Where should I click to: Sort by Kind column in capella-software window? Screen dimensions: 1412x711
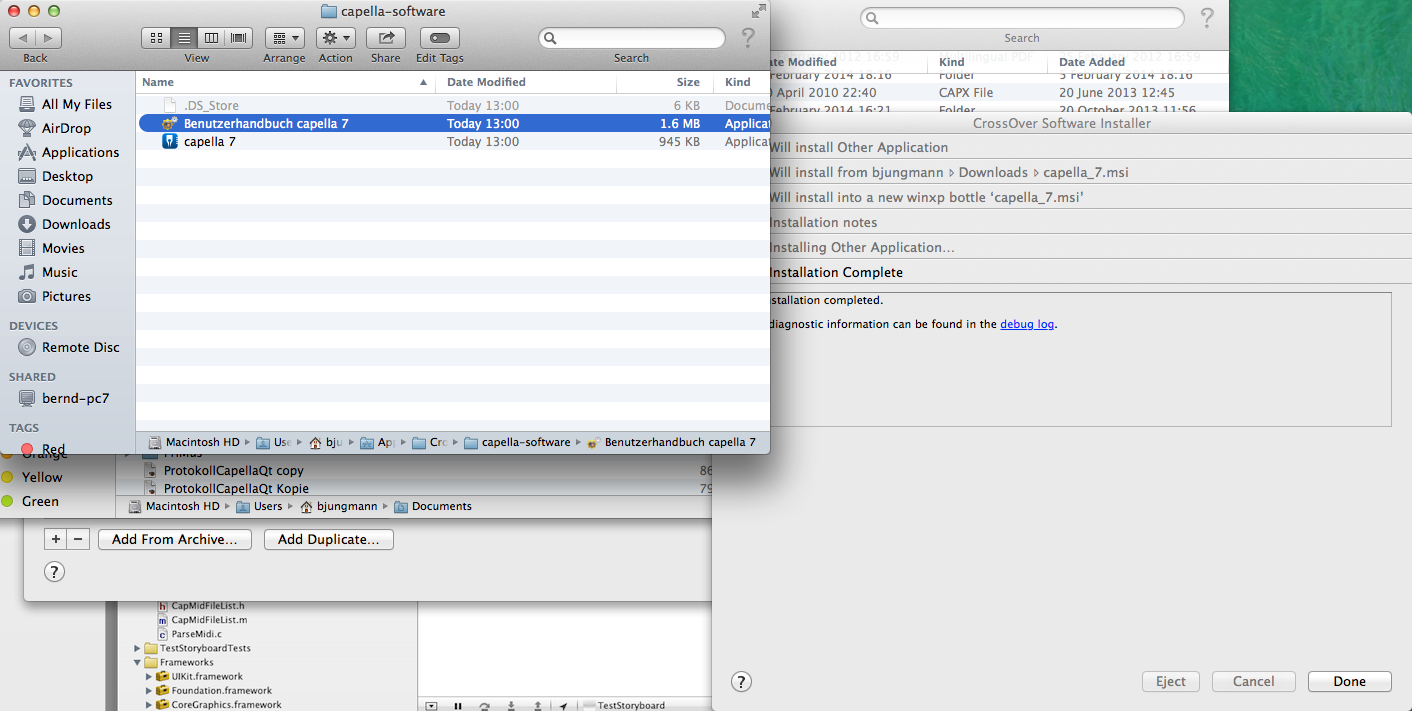click(x=743, y=82)
